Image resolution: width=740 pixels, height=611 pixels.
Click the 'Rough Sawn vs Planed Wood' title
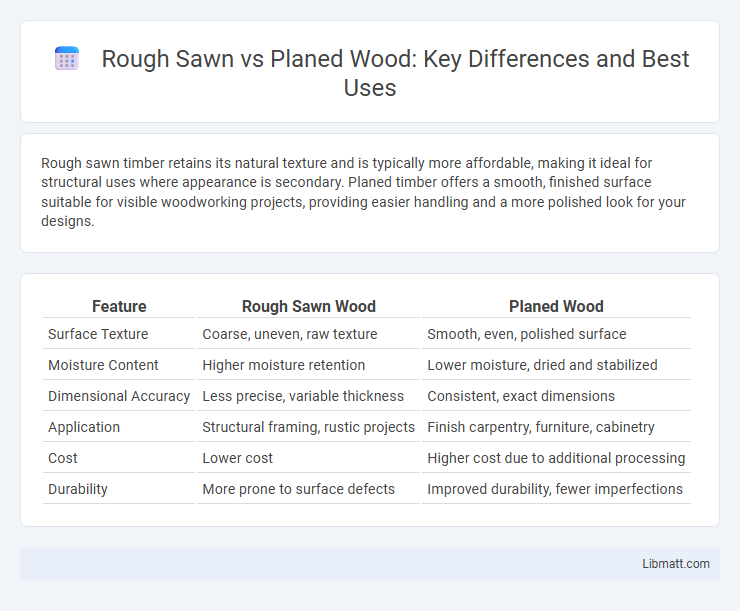395,73
